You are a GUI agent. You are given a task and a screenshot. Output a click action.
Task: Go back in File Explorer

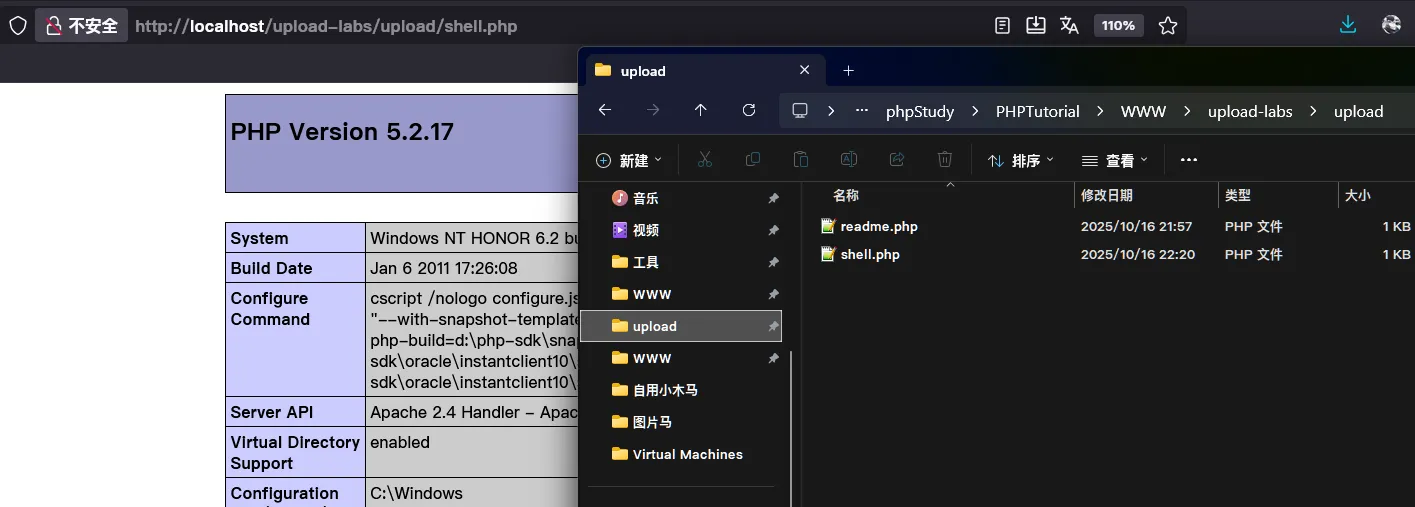[x=604, y=110]
